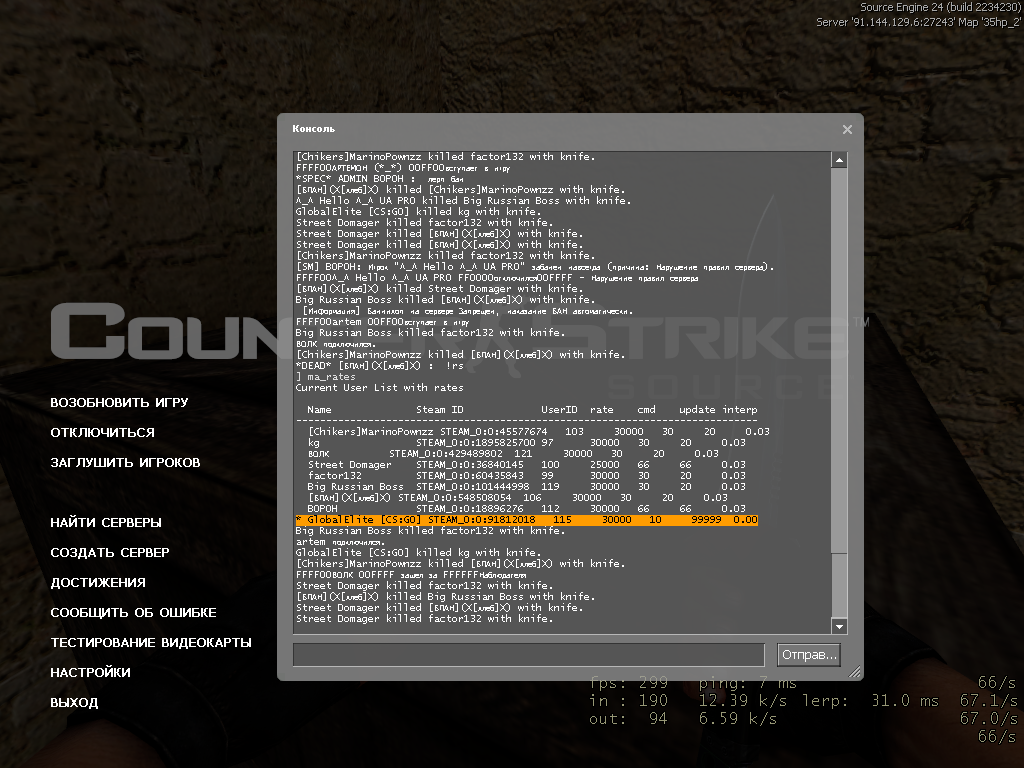Click the factor132 STEAM_0:0:60435843 row
The height and width of the screenshot is (768, 1024).
tap(527, 475)
